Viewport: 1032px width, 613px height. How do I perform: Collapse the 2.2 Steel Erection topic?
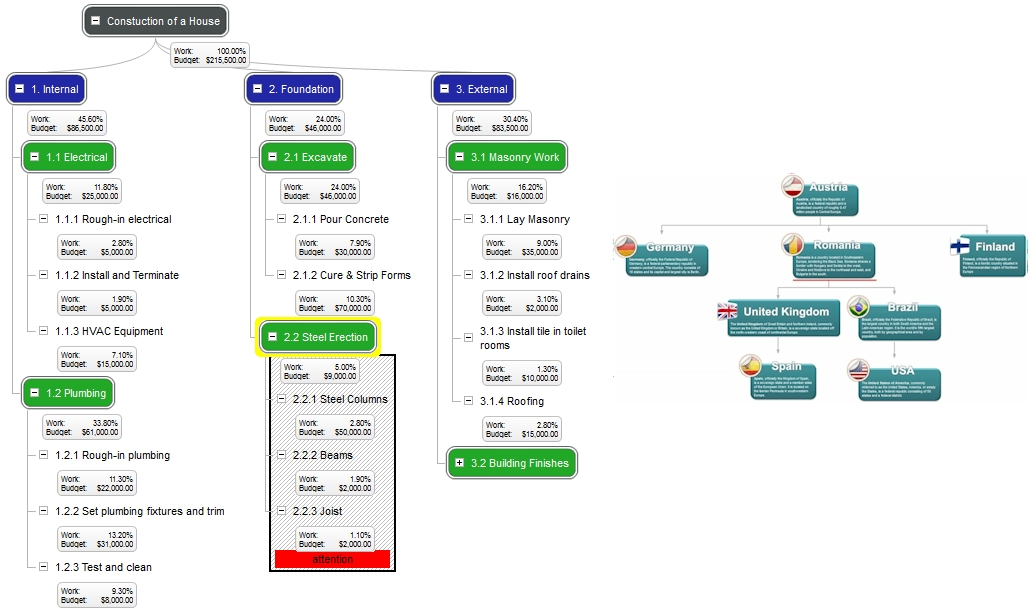[x=272, y=336]
